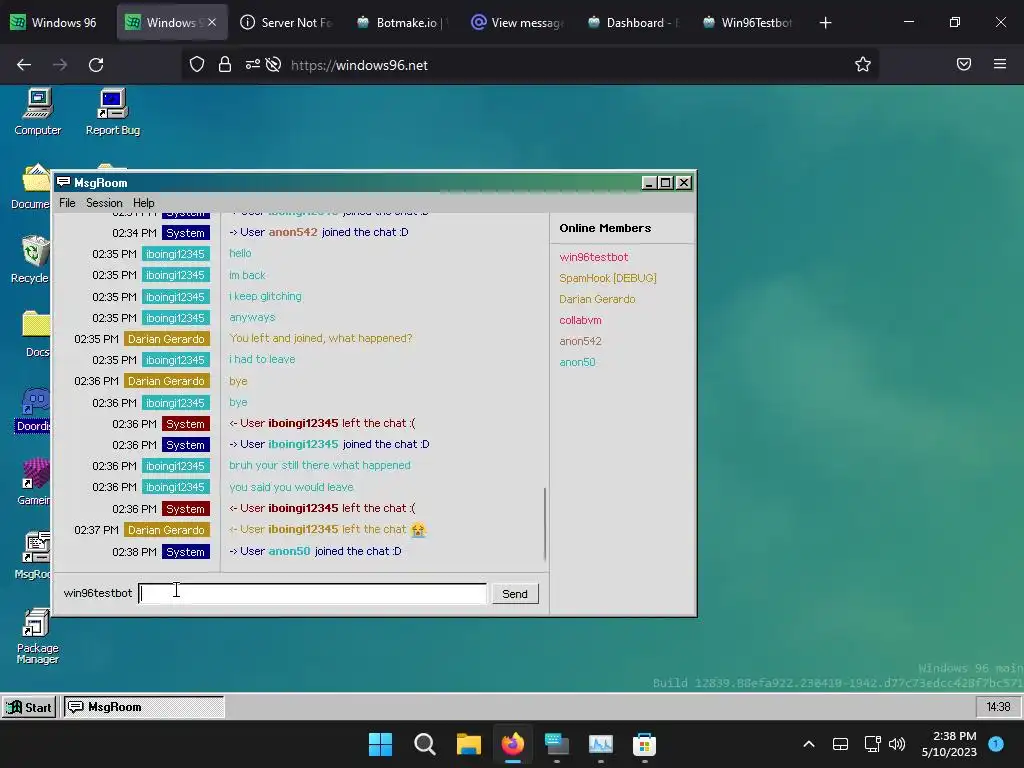Image resolution: width=1024 pixels, height=768 pixels.
Task: Select the Doordis desktop icon
Action: [x=33, y=409]
